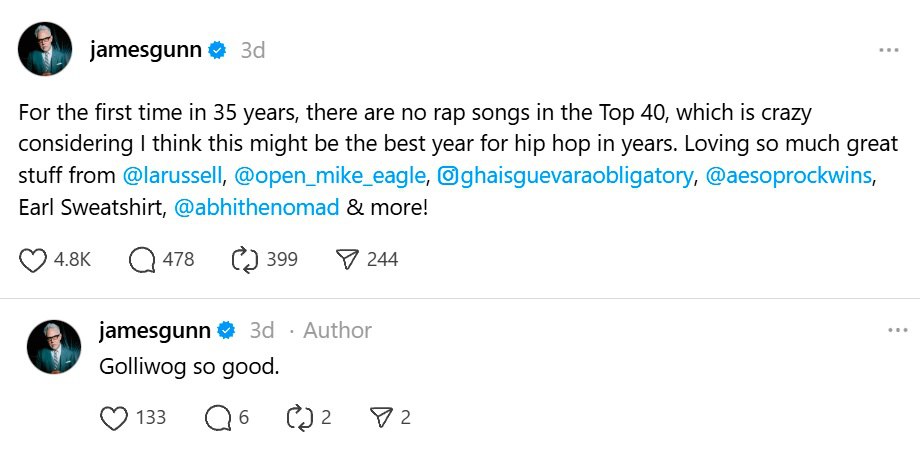The width and height of the screenshot is (920, 451).
Task: Share the main post via paper plane
Action: click(347, 260)
